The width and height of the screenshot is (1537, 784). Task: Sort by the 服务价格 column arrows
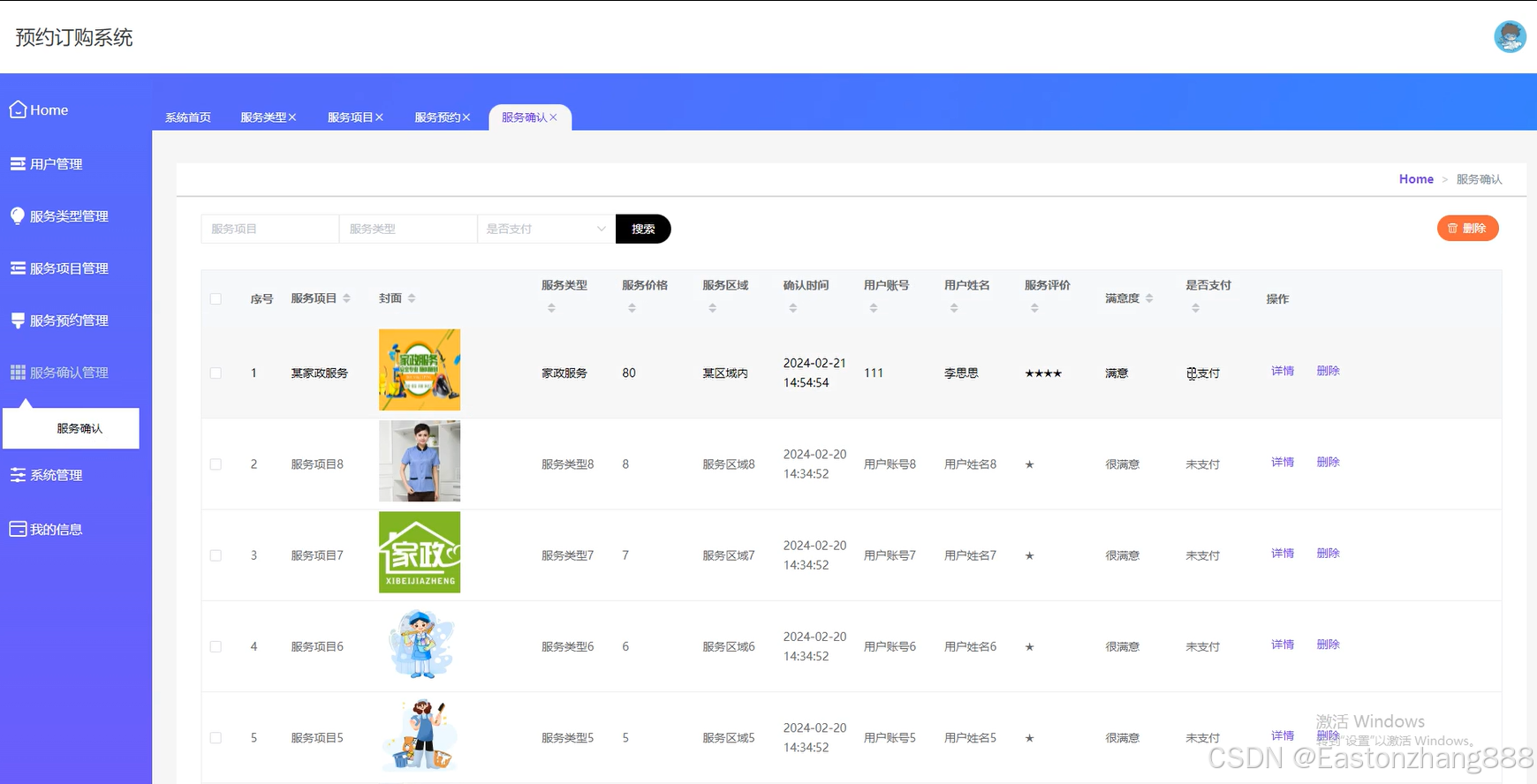632,308
